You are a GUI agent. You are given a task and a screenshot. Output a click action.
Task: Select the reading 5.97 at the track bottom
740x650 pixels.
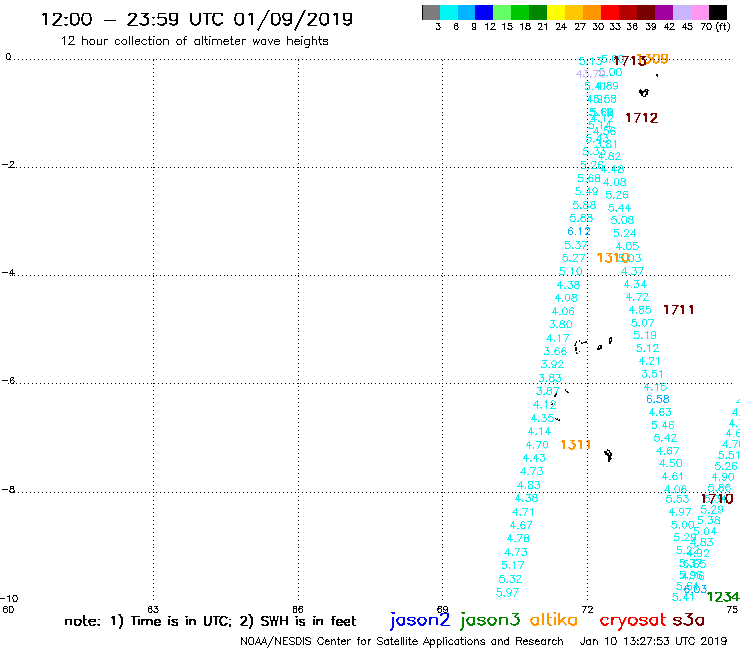tap(507, 592)
